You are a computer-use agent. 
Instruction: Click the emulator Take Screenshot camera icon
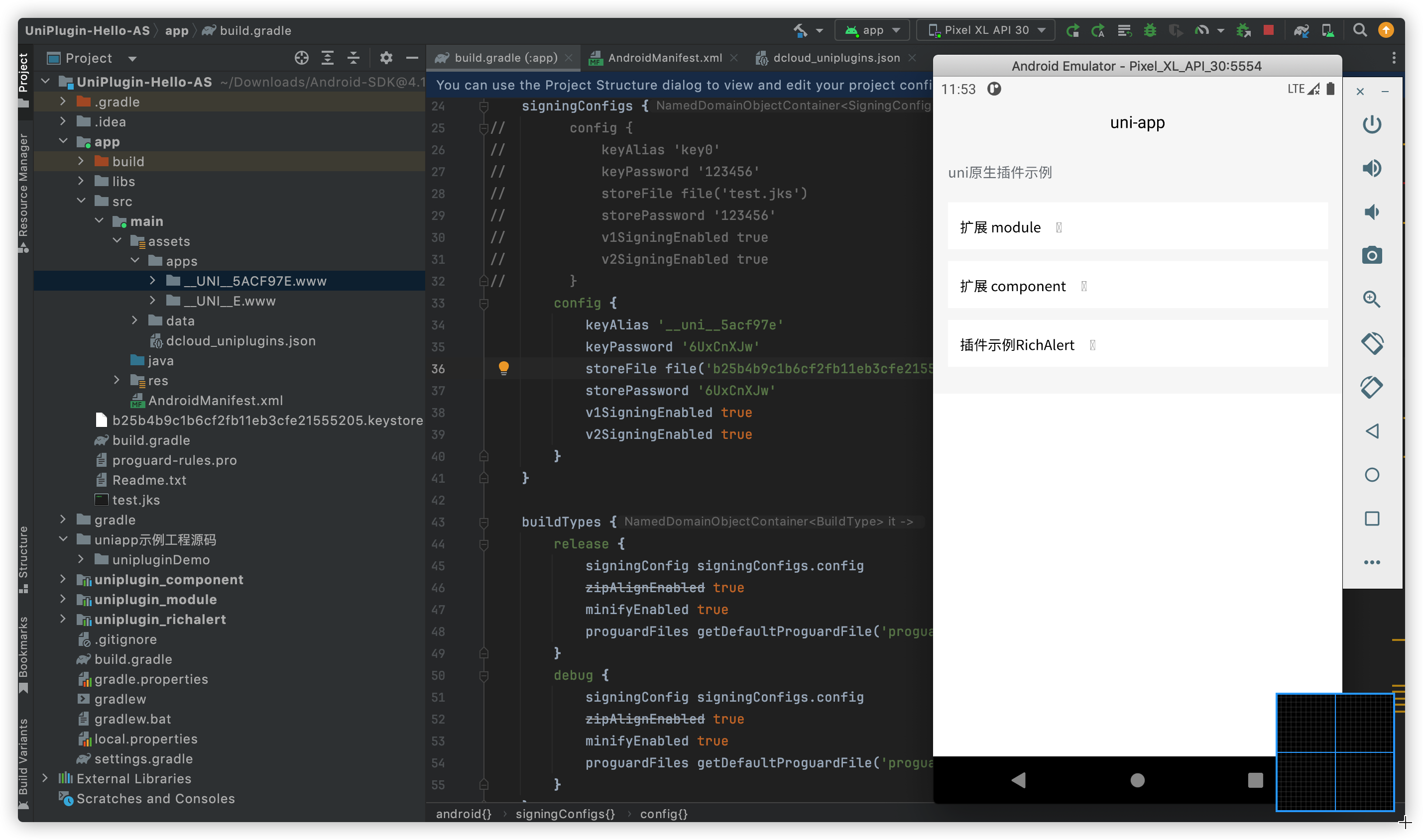1372,256
